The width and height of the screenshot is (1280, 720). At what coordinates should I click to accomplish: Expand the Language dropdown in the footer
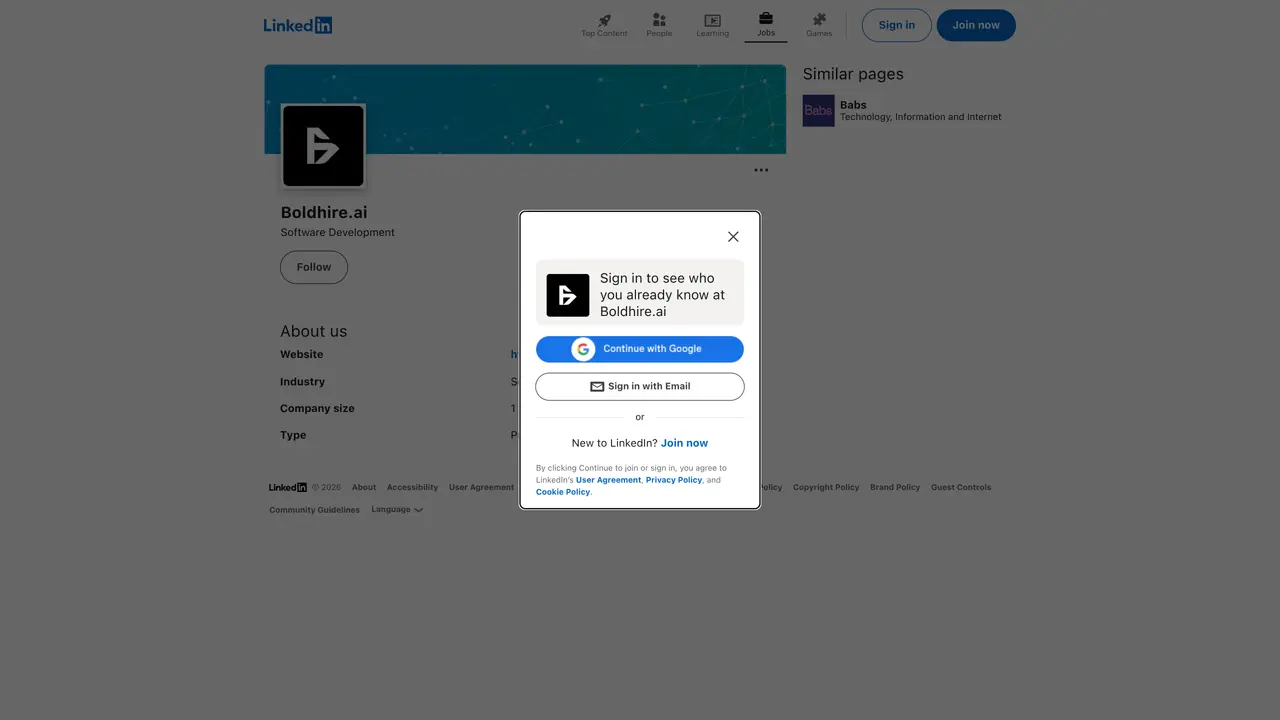[397, 510]
